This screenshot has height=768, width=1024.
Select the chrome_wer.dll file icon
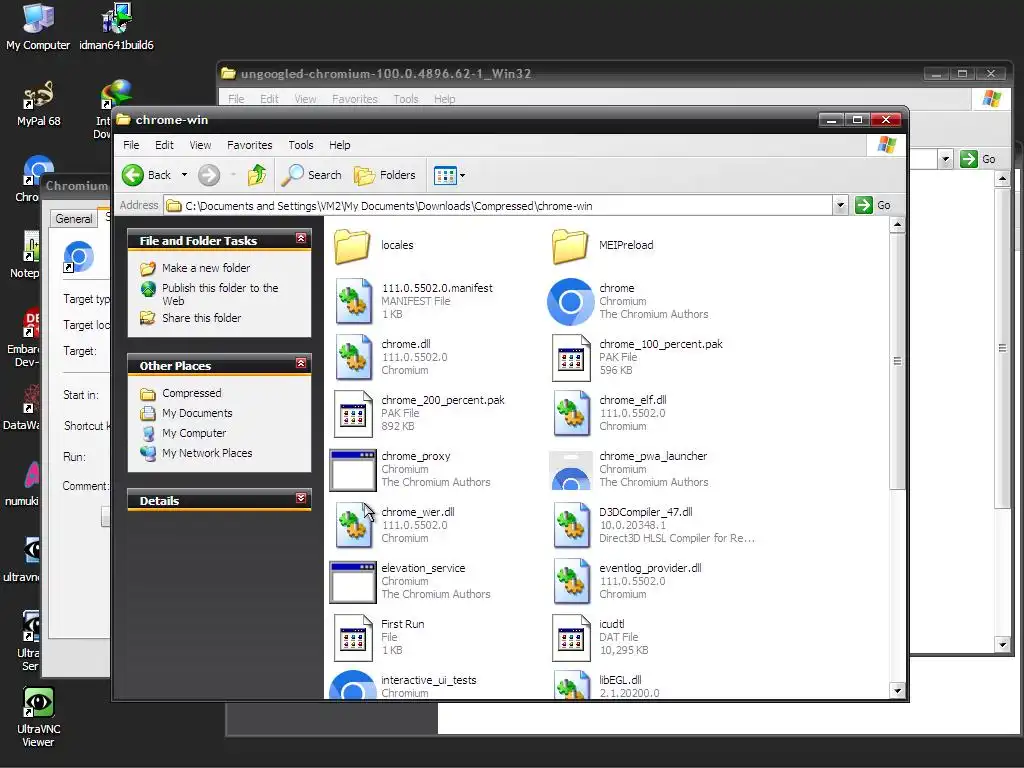tap(354, 526)
